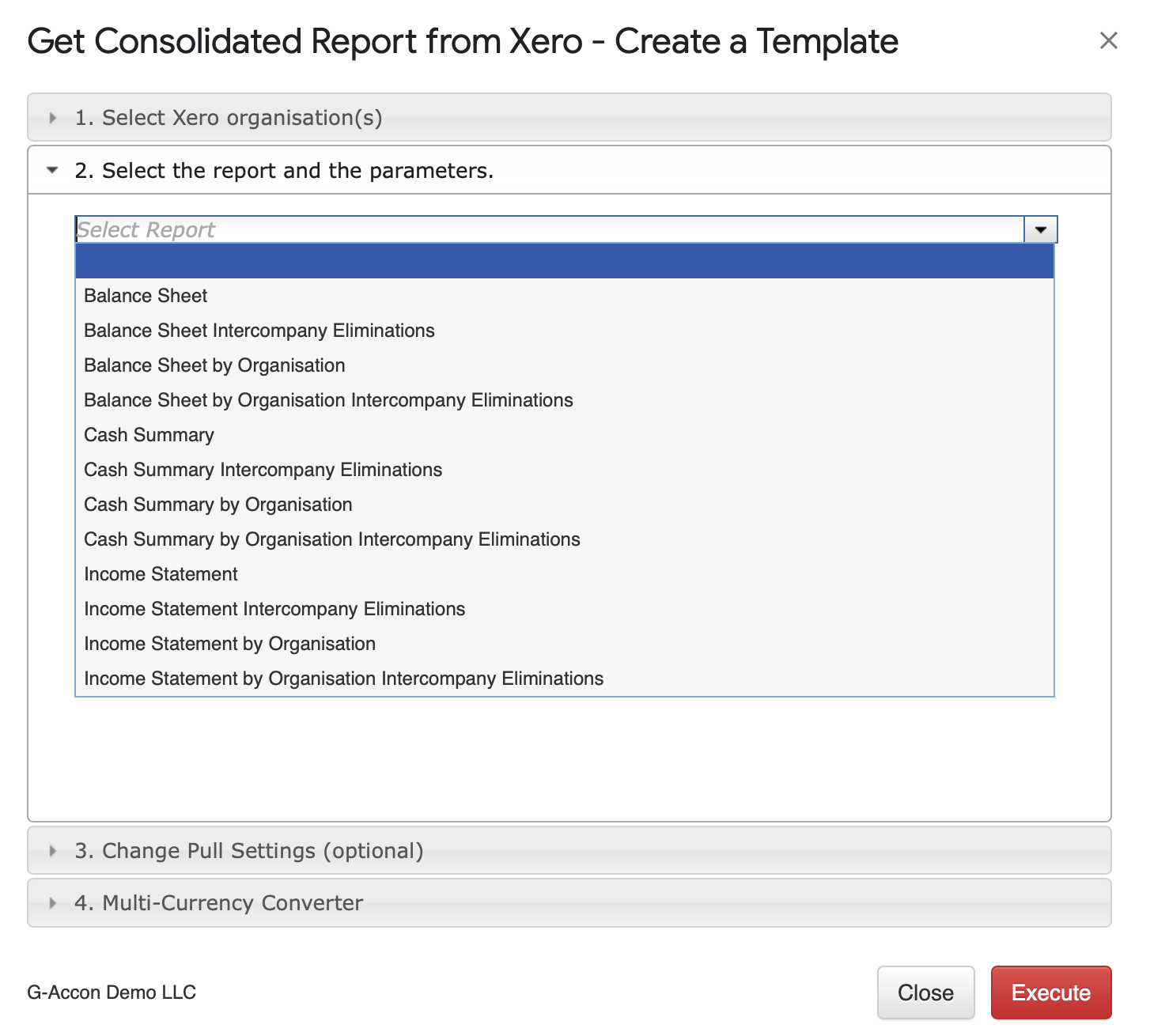
Task: Select Balance Sheet by Organisation Intercompany Eliminations
Action: pos(565,400)
